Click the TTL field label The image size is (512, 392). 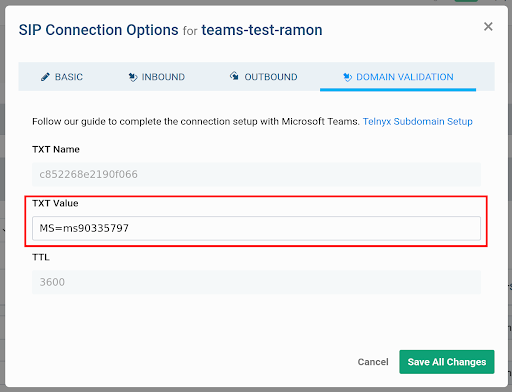point(41,257)
